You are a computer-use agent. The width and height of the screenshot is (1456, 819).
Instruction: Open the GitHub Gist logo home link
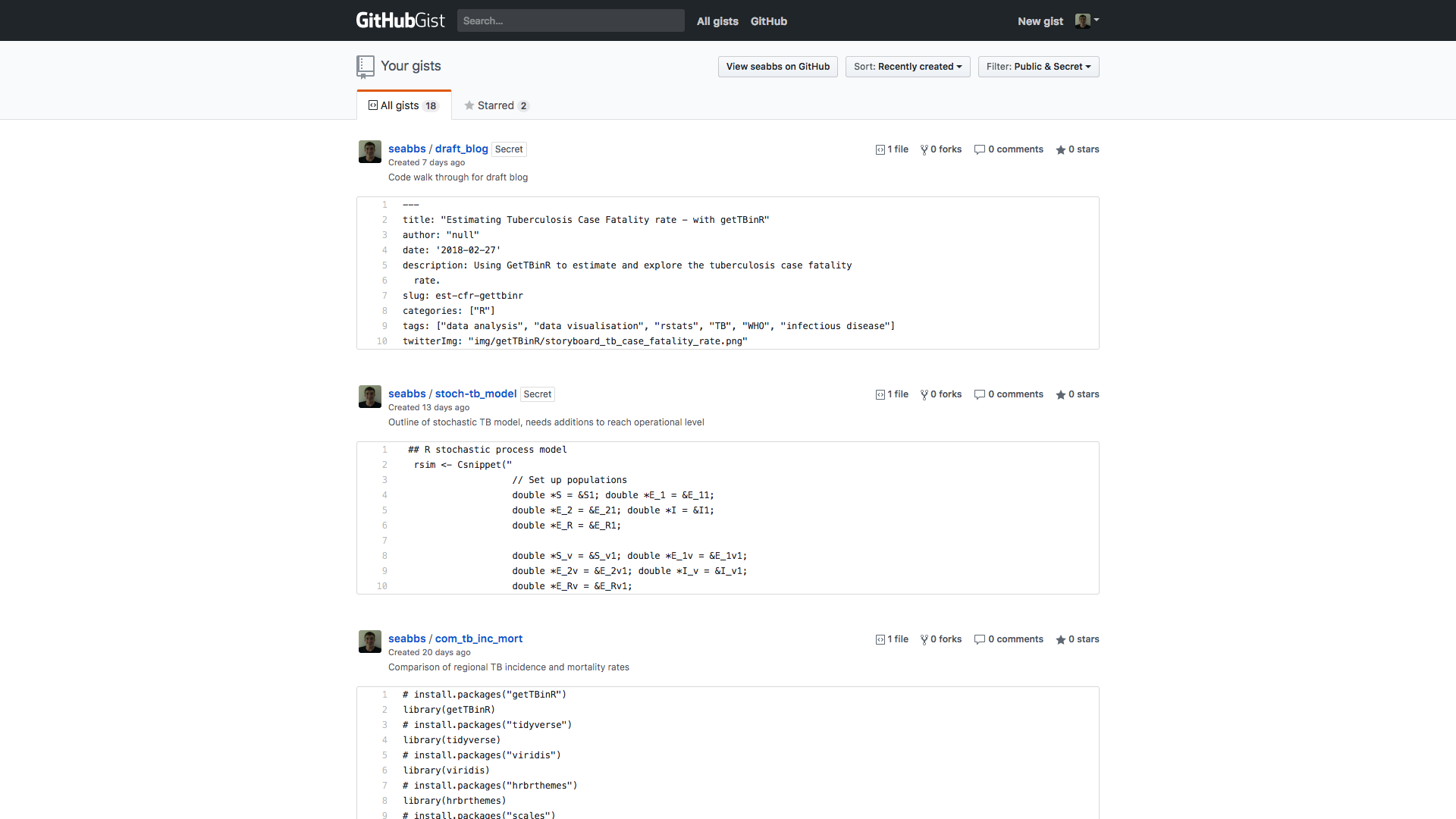coord(400,20)
